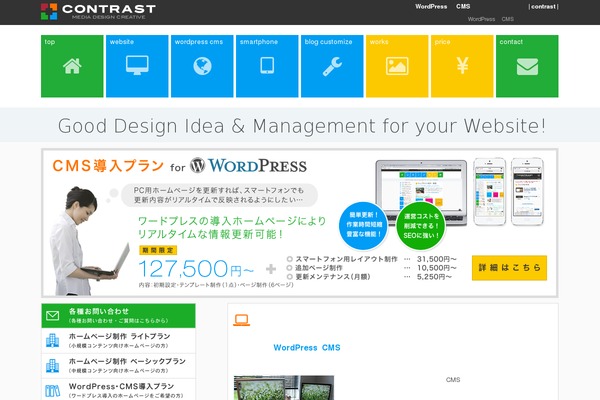Screen dimensions: 600x400
Task: Go to the price tile with yen icon
Action: coord(462,66)
